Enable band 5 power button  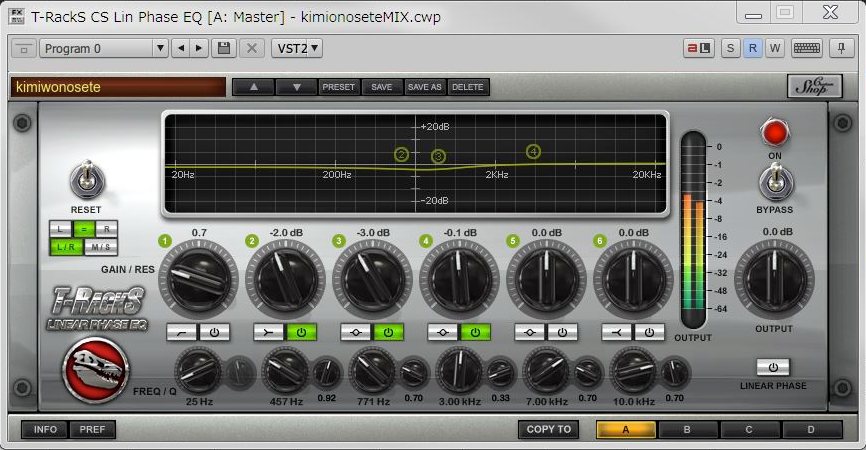pyautogui.click(x=562, y=332)
